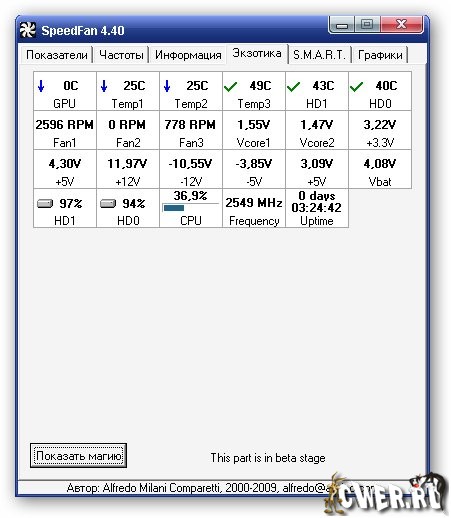Screen dimensions: 451x518
Task: Click the green checkmark beside HD1 43C
Action: click(293, 87)
